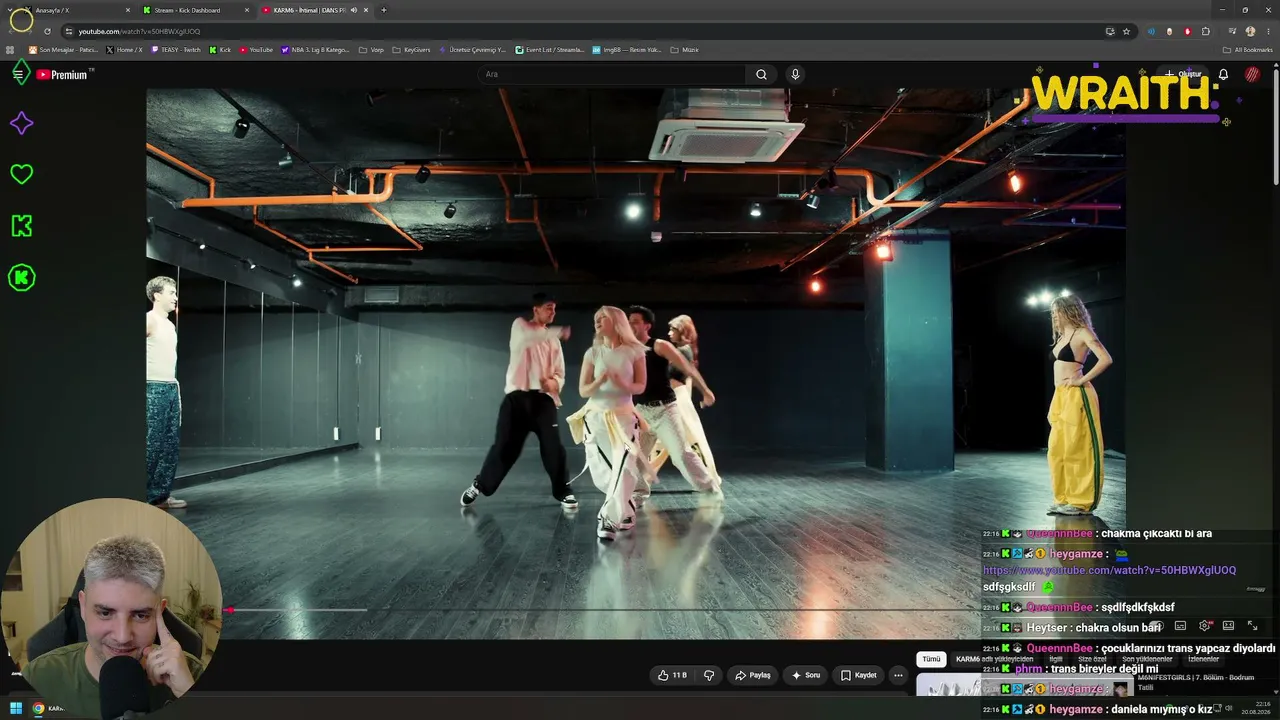
Task: Open the Vorp bookmarks folder
Action: 371,49
